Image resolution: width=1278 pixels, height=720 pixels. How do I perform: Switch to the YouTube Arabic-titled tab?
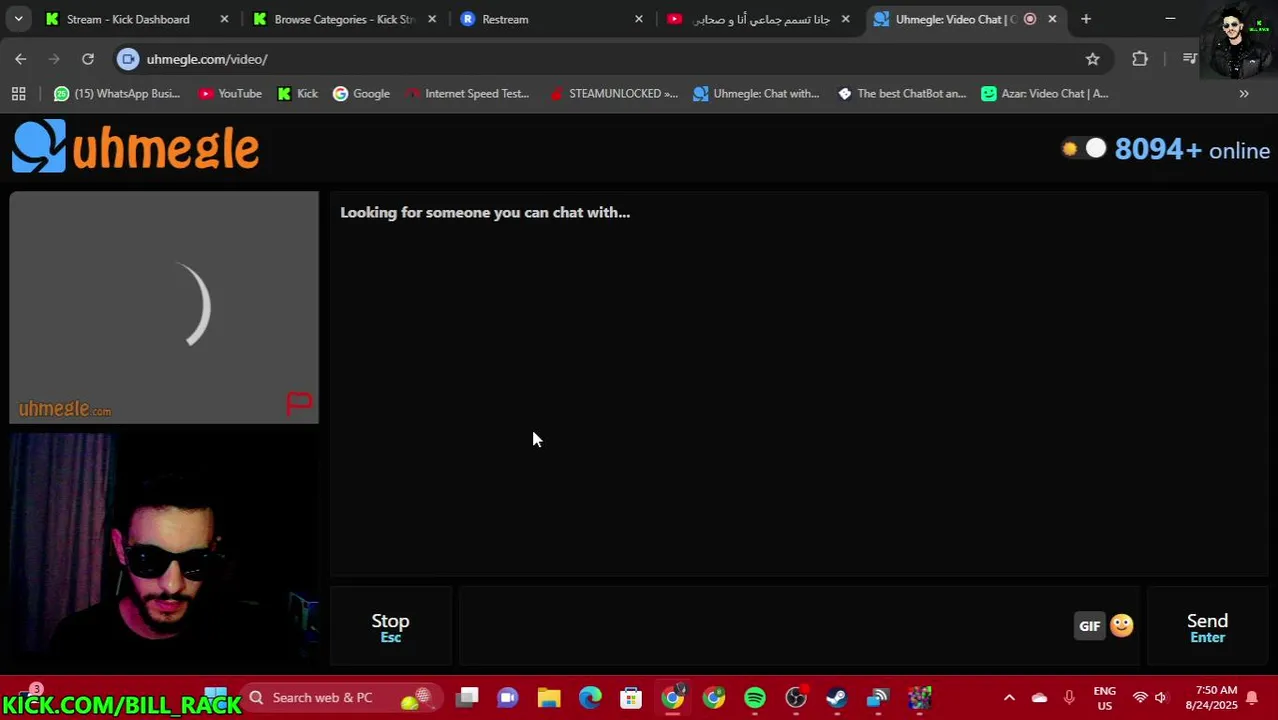[761, 19]
